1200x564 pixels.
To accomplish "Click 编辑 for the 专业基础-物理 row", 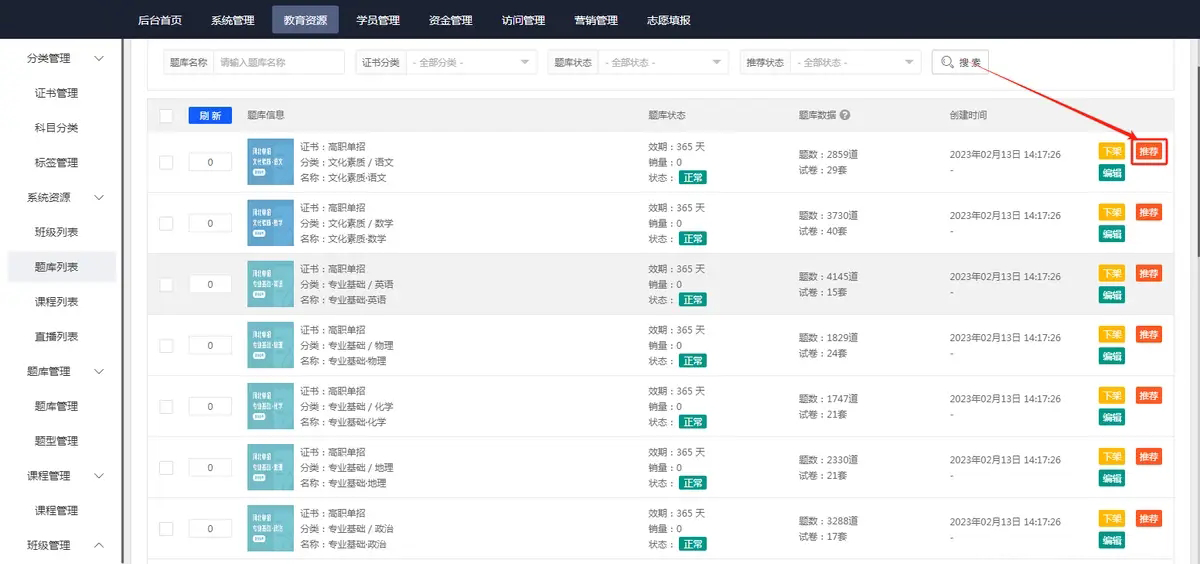I will coord(1111,356).
